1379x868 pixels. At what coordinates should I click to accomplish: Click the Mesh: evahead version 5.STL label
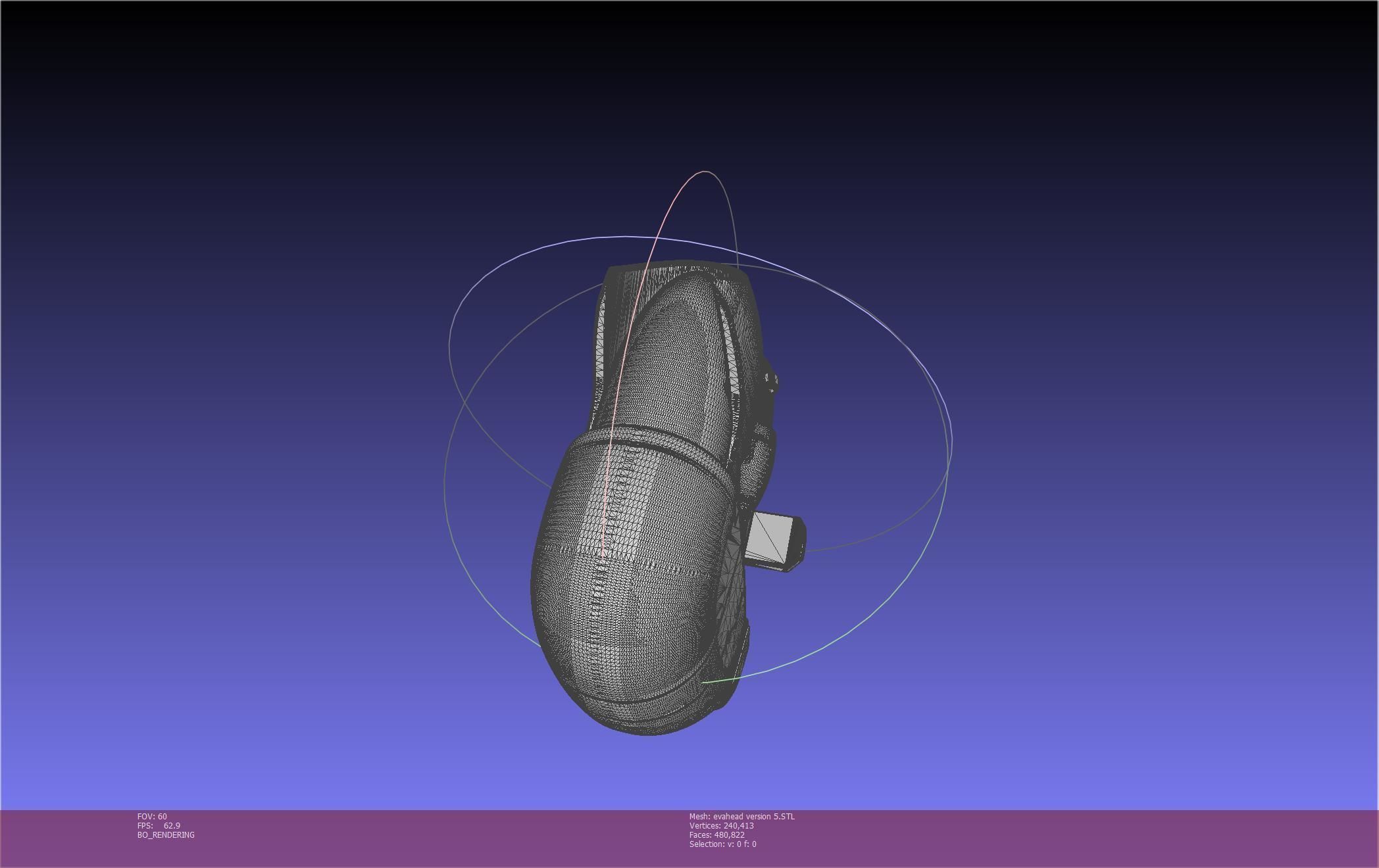click(741, 816)
